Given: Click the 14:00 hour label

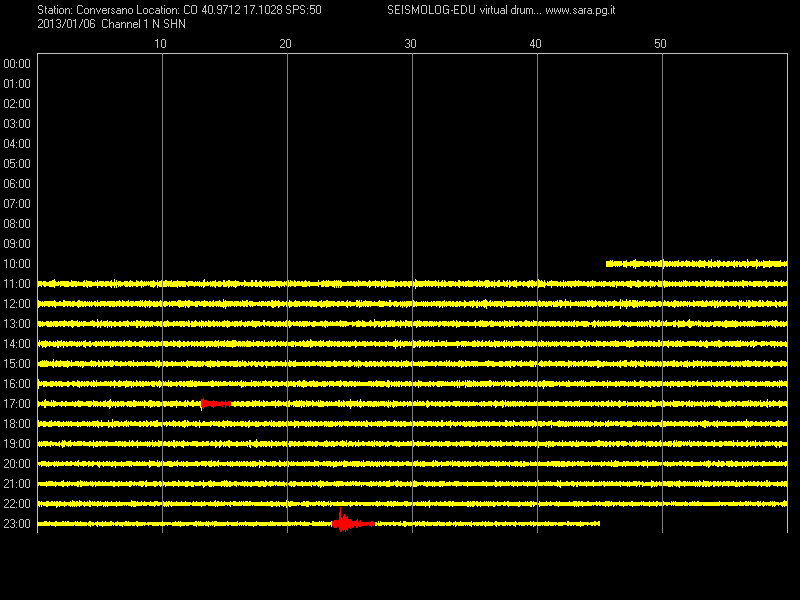Looking at the screenshot, I should click(17, 344).
